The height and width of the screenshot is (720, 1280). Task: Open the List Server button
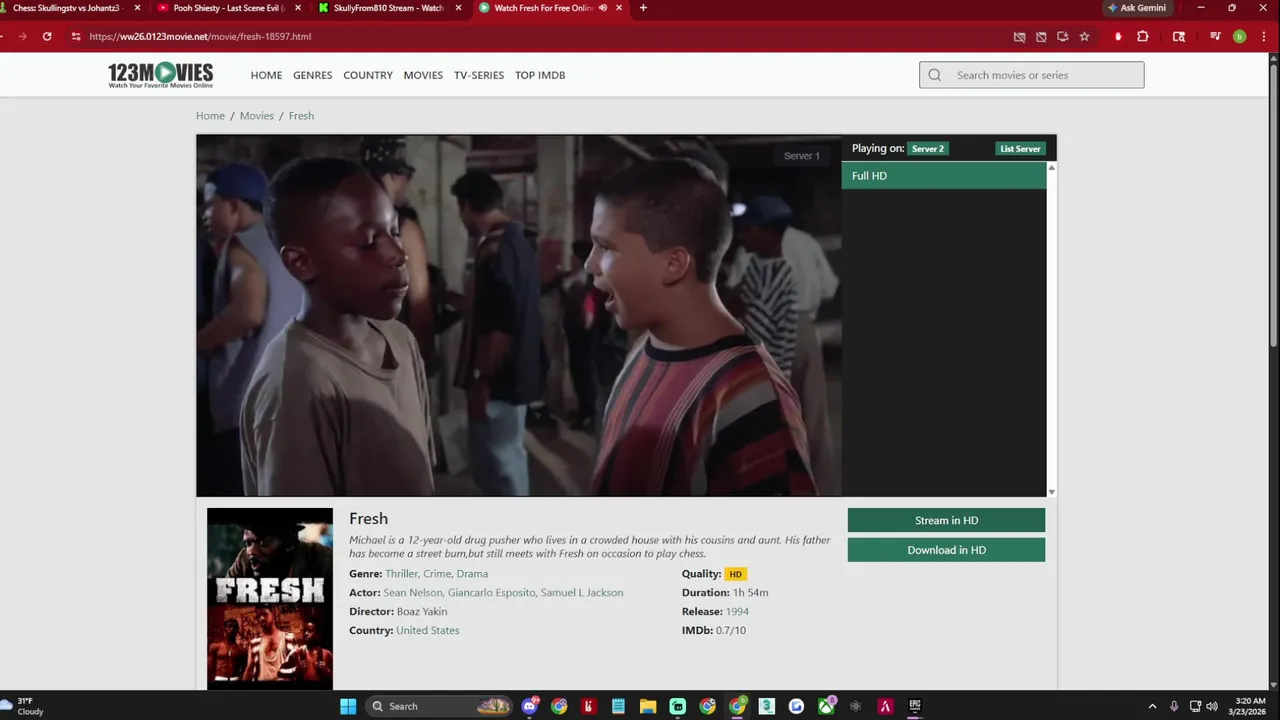1020,148
